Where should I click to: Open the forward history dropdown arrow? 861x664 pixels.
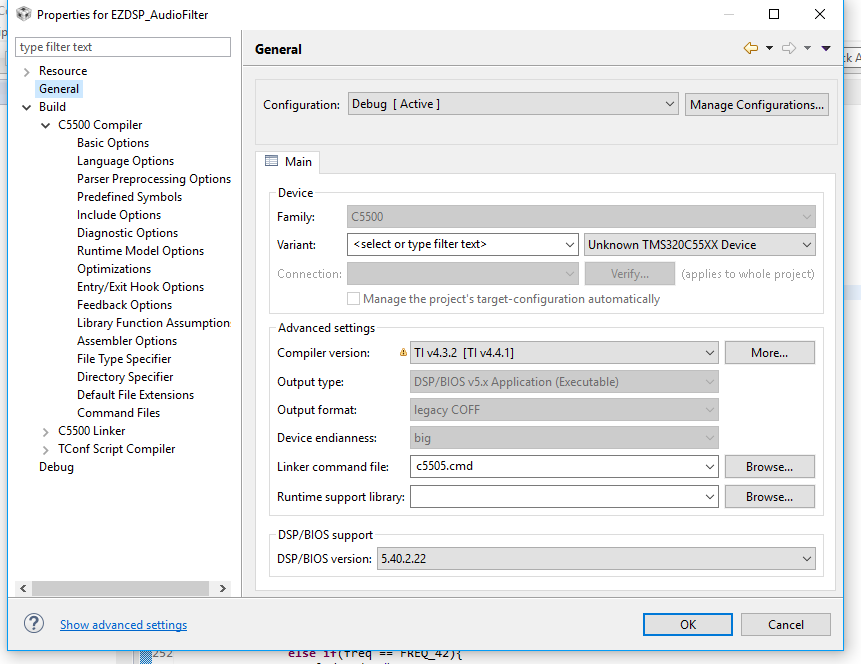tap(807, 48)
